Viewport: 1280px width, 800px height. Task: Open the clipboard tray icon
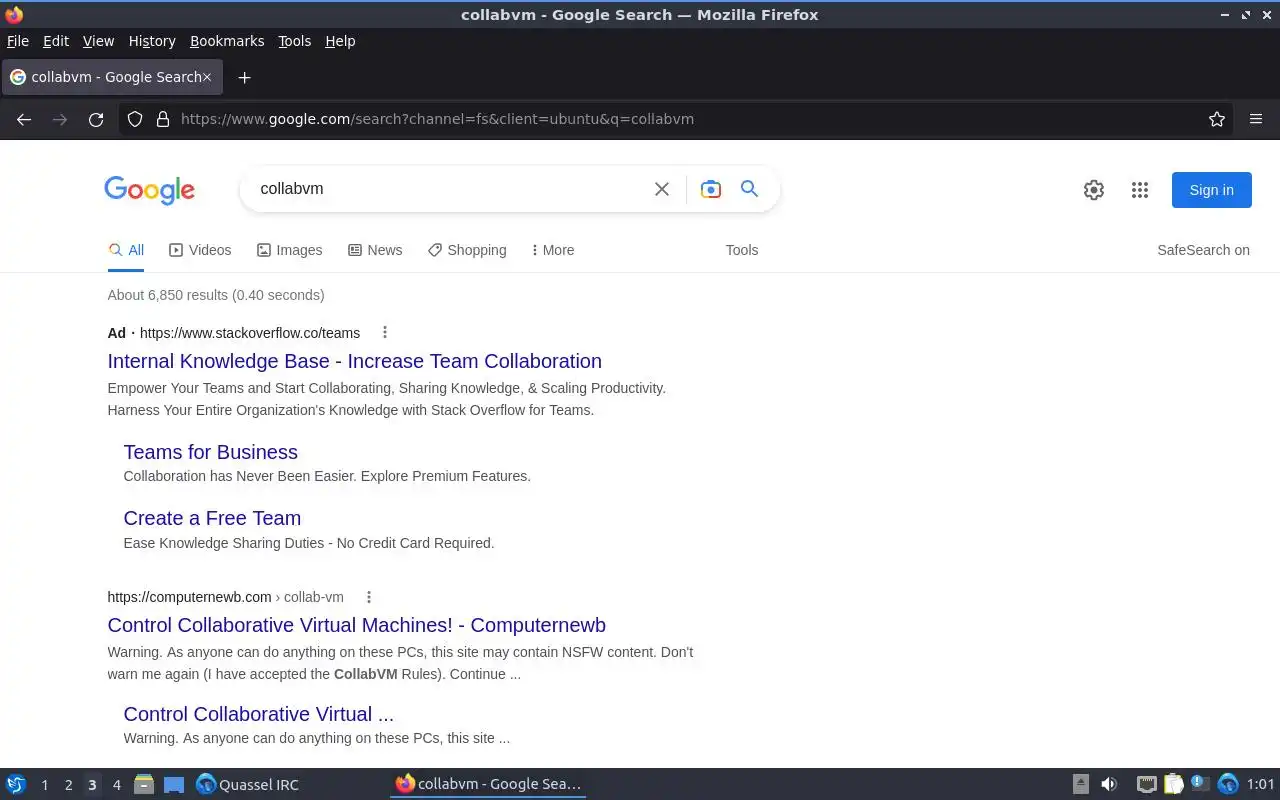point(1174,784)
